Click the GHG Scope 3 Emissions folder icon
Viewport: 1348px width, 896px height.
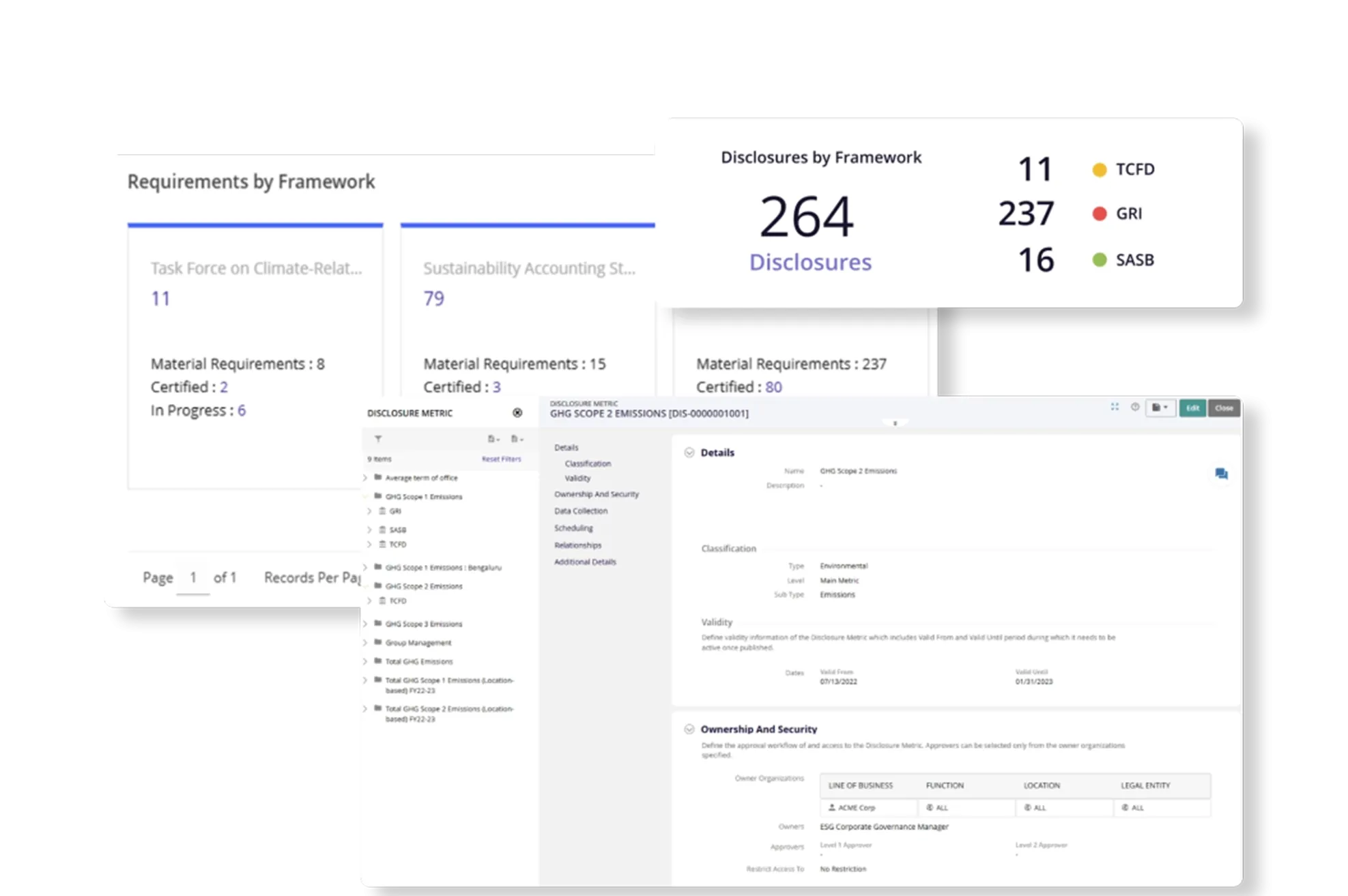pyautogui.click(x=378, y=624)
